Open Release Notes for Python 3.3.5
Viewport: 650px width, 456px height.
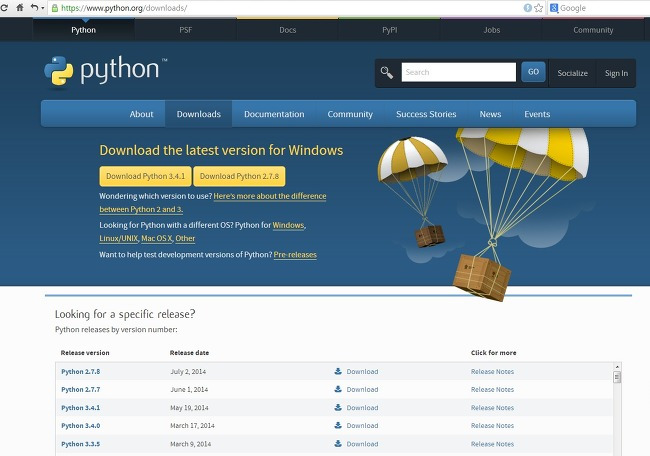coord(492,444)
